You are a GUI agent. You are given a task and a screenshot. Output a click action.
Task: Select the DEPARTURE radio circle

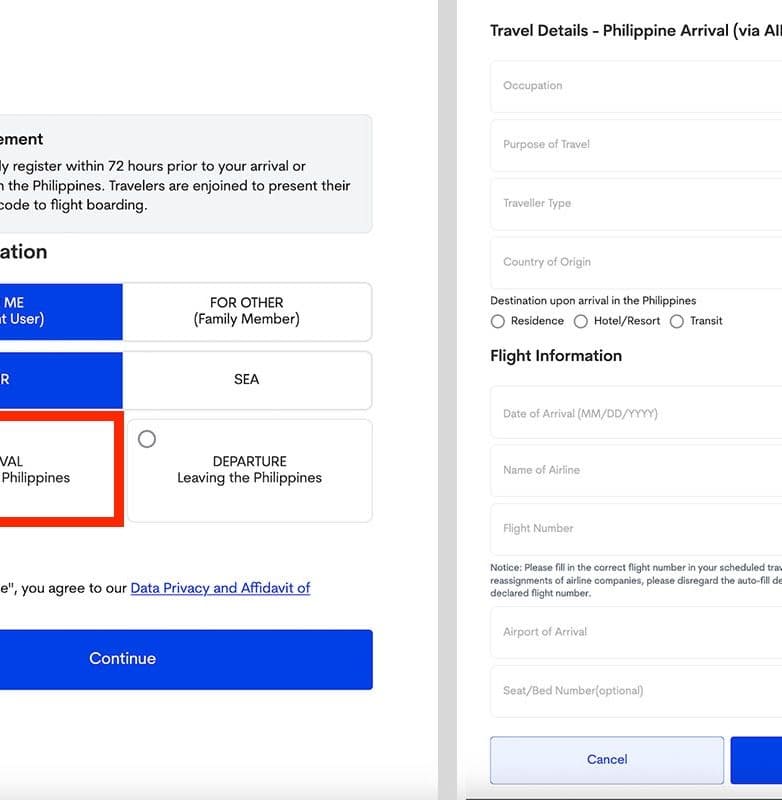point(147,439)
